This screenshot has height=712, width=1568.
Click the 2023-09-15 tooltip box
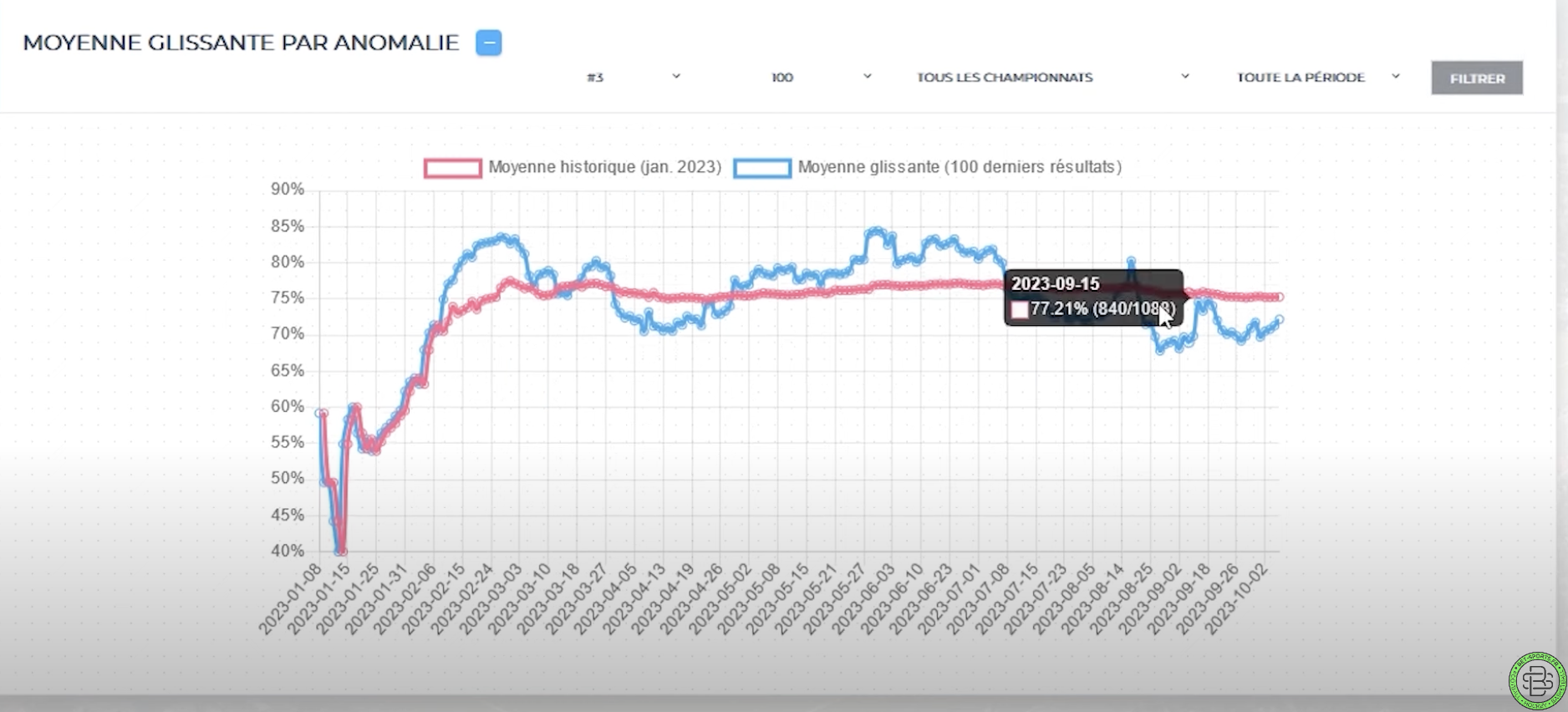(x=1093, y=297)
